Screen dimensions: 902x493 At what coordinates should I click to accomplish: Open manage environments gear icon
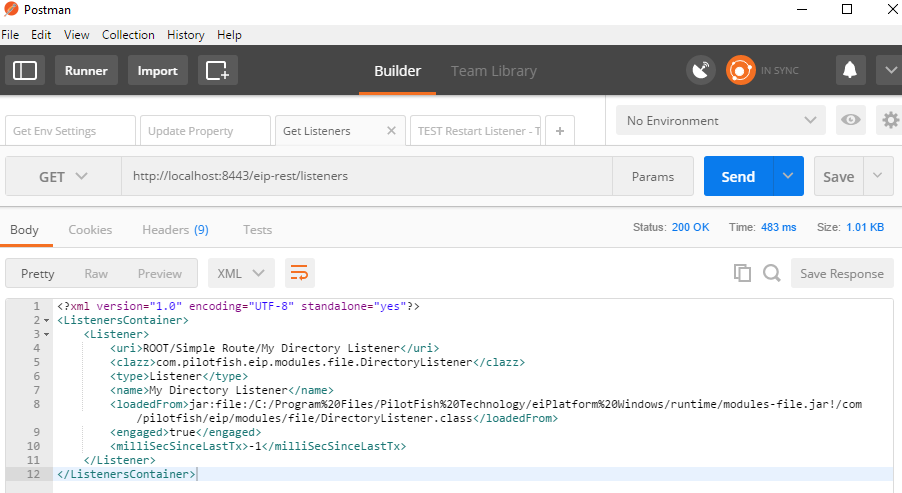[x=890, y=120]
